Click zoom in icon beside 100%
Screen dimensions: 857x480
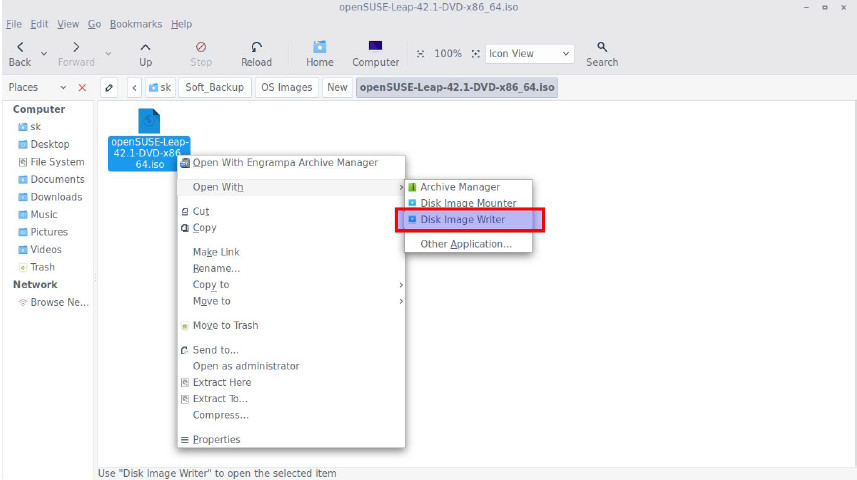click(476, 54)
